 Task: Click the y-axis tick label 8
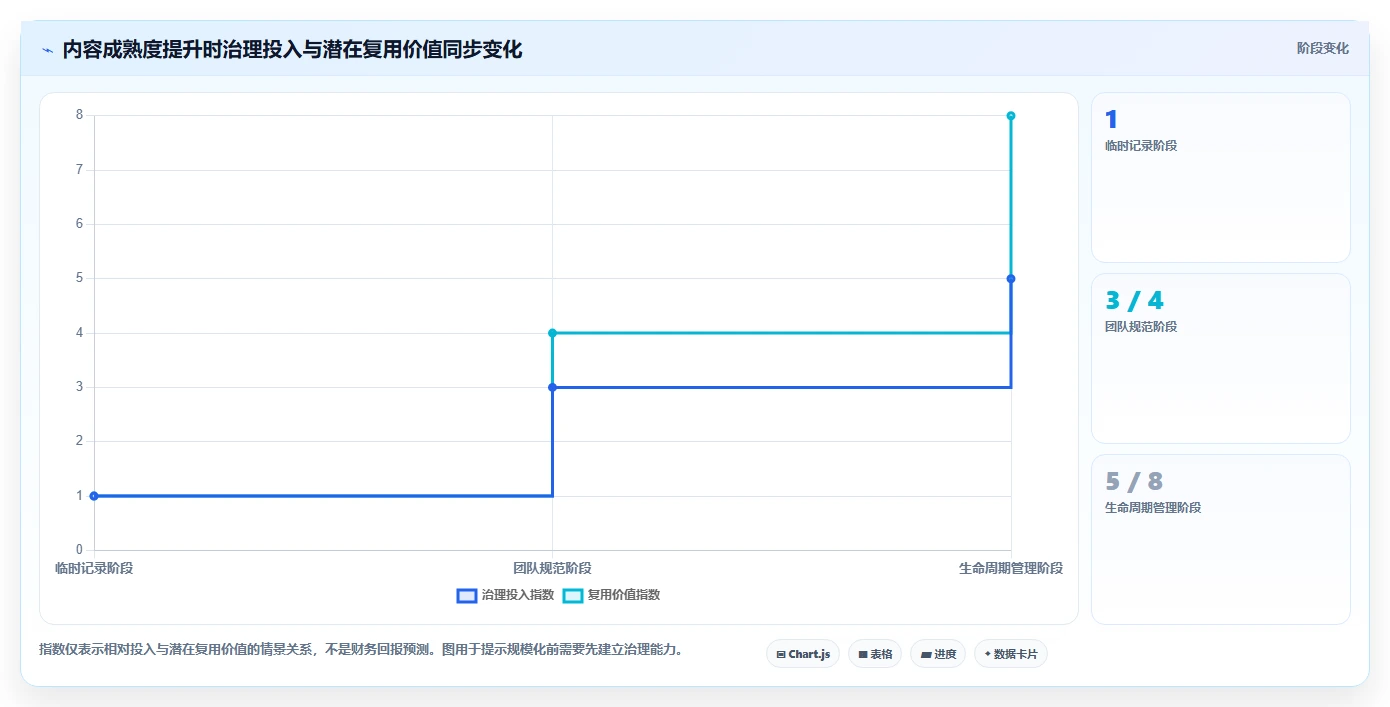click(79, 115)
